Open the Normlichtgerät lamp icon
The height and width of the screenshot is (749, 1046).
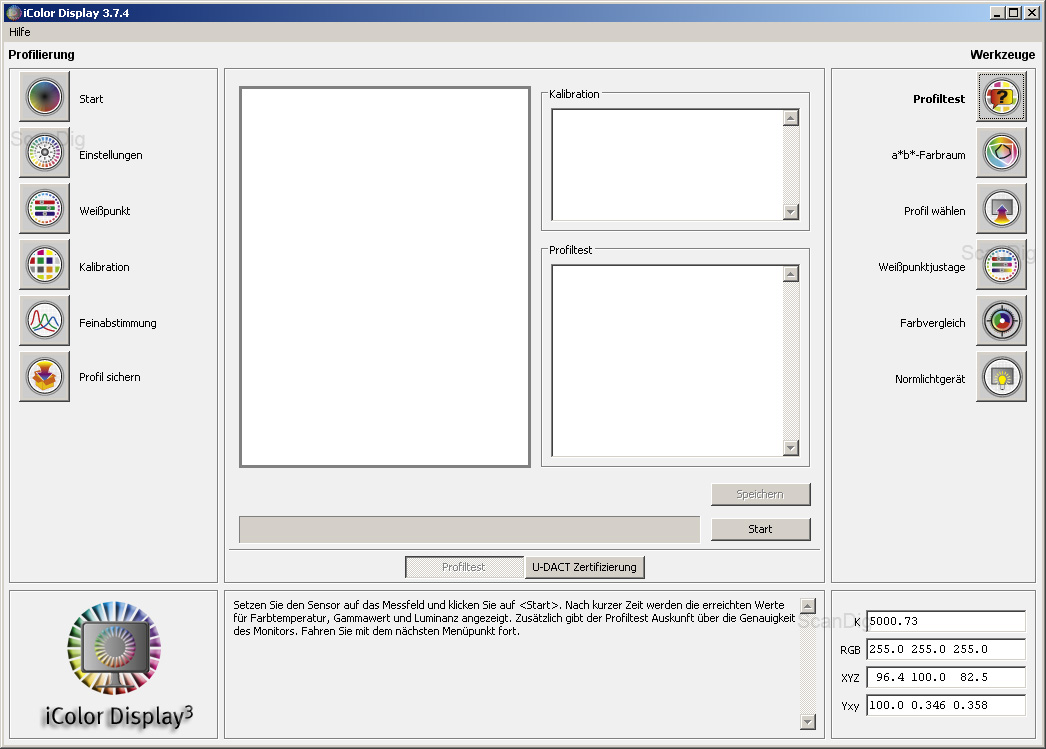(1001, 377)
